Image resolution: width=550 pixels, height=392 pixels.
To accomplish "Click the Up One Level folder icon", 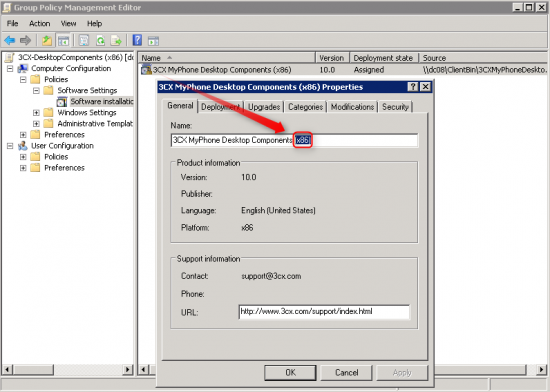I will [x=47, y=41].
